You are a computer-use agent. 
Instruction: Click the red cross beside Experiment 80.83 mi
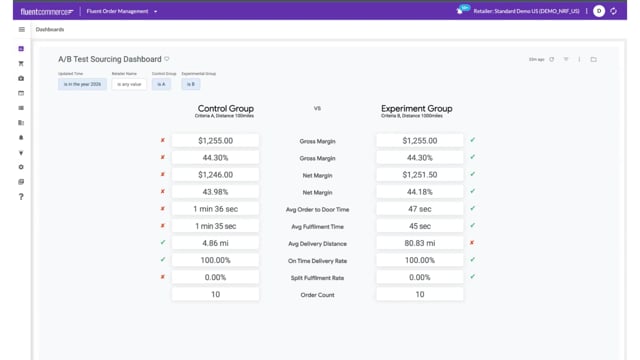[x=472, y=242]
